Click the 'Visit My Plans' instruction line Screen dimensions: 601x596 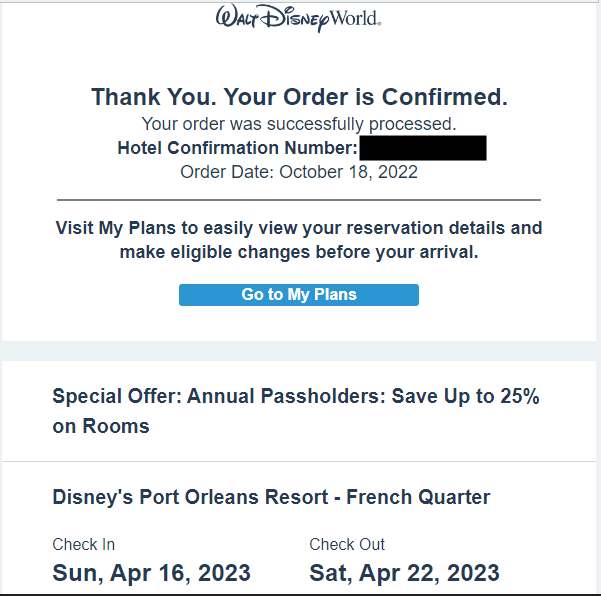tap(299, 228)
